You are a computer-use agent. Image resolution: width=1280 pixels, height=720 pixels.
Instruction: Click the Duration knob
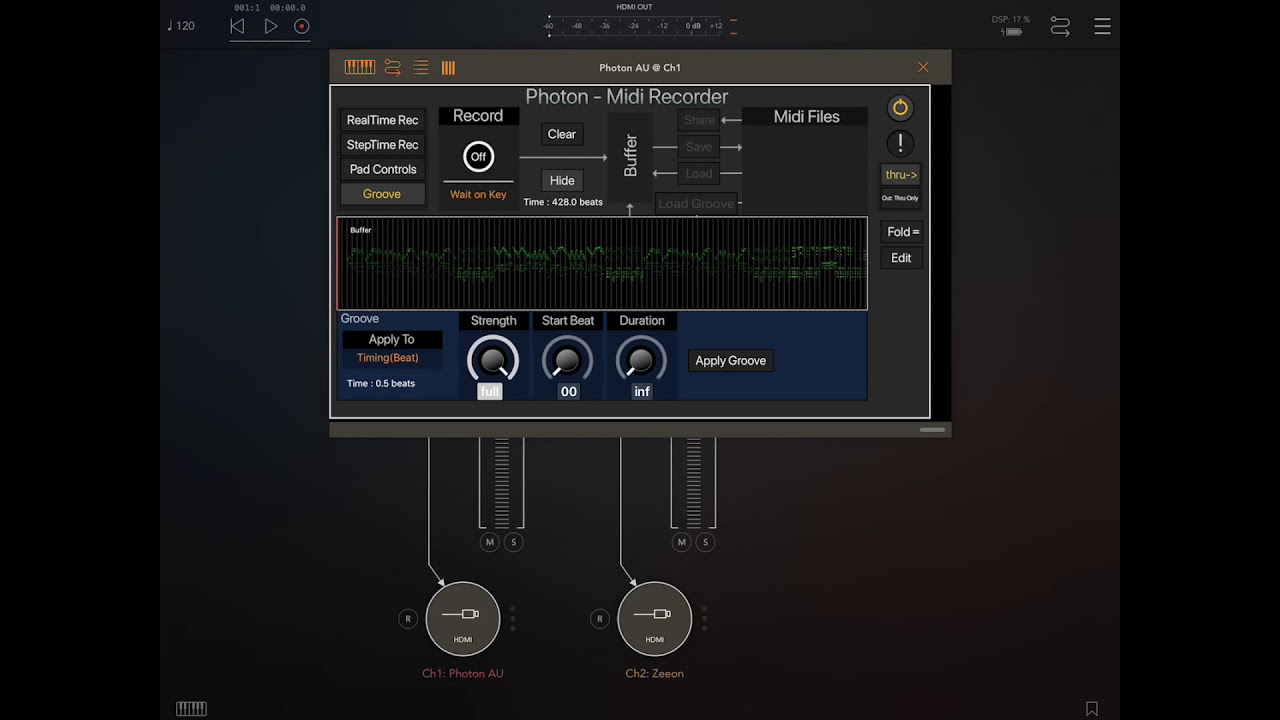click(641, 360)
